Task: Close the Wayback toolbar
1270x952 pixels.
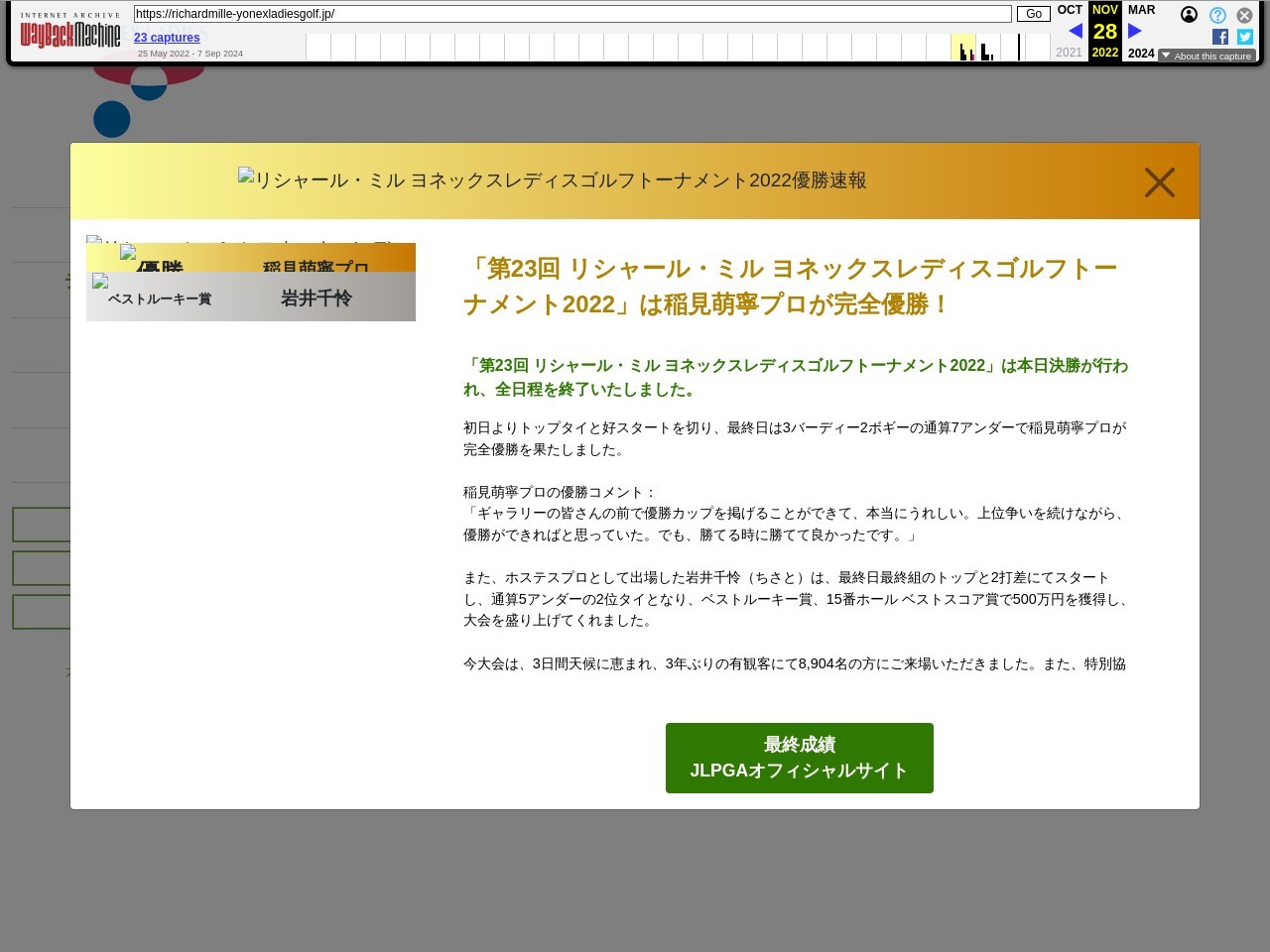Action: (1244, 15)
